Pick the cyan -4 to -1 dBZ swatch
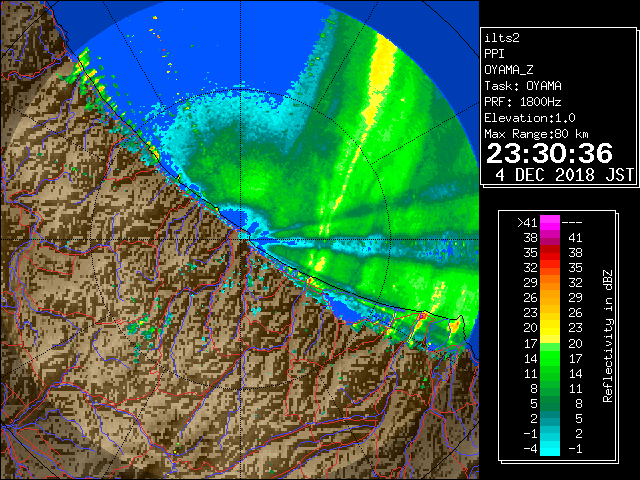640x480 pixels. pyautogui.click(x=550, y=449)
